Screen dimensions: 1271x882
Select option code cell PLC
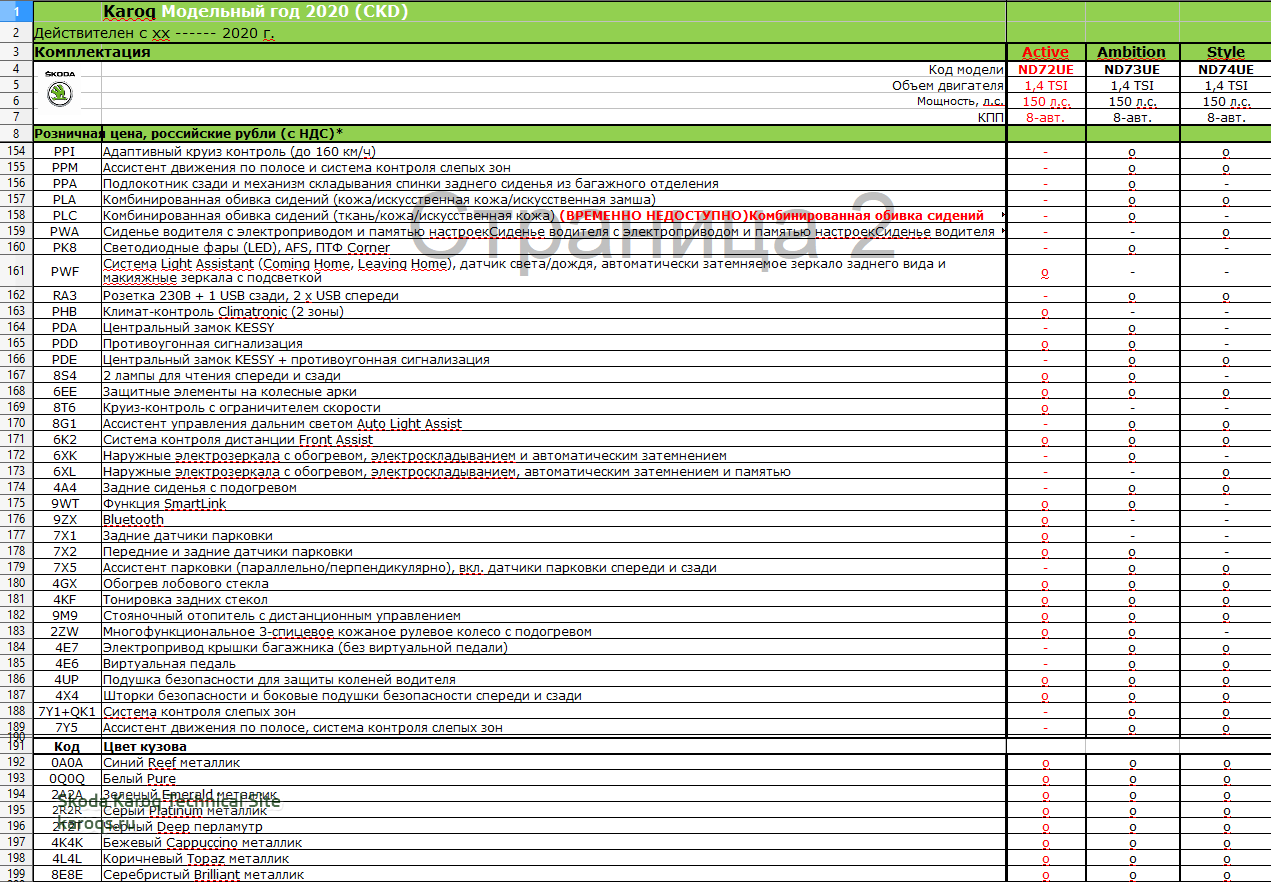point(65,215)
